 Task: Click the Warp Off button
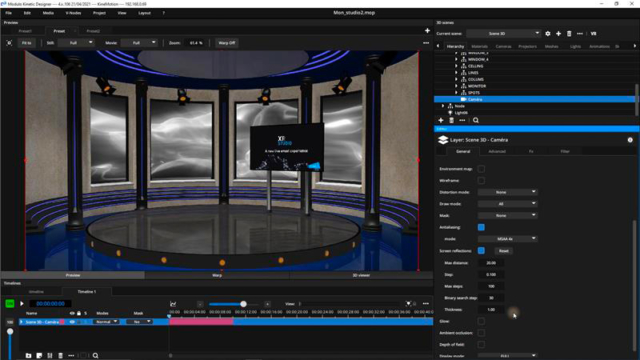coord(227,43)
